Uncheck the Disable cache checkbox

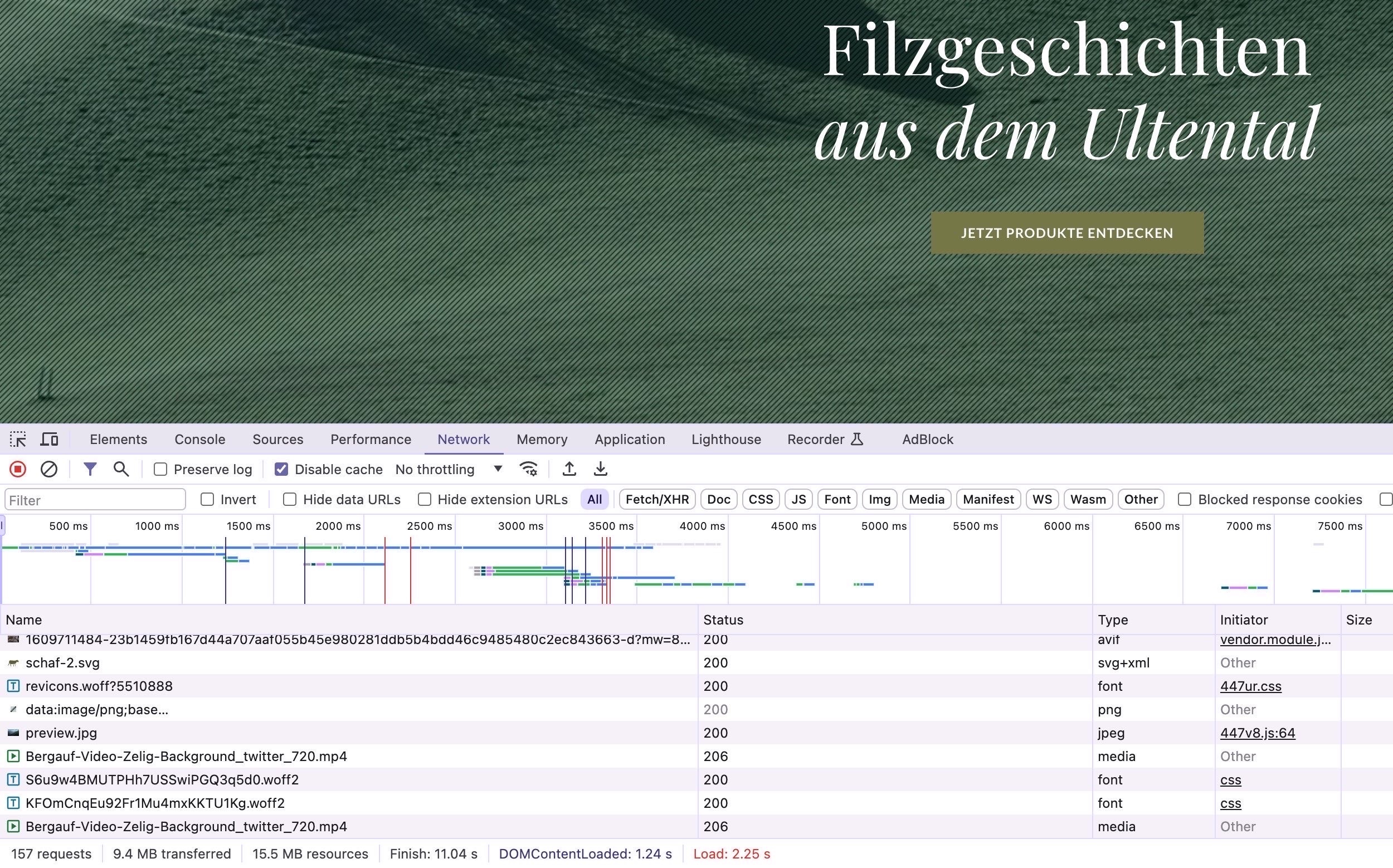point(281,470)
